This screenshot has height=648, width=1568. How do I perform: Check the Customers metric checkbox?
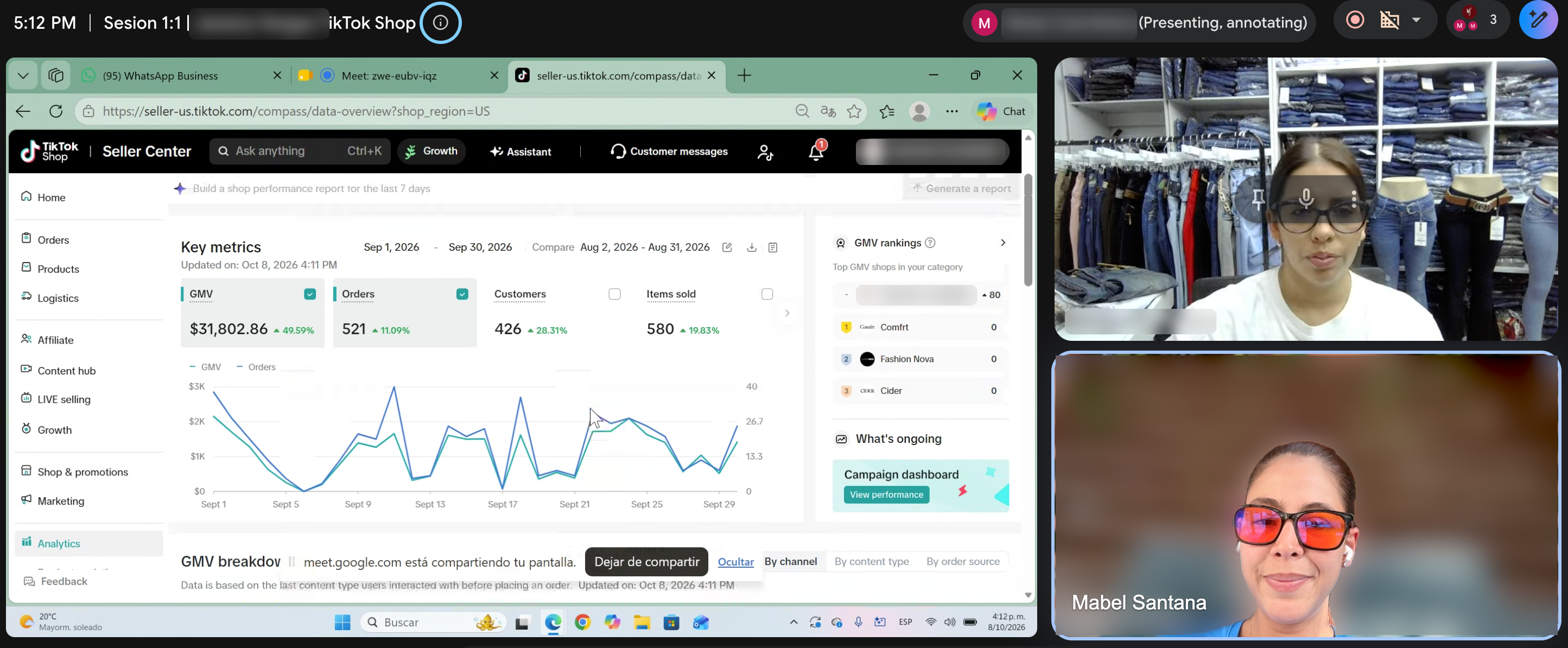(615, 294)
